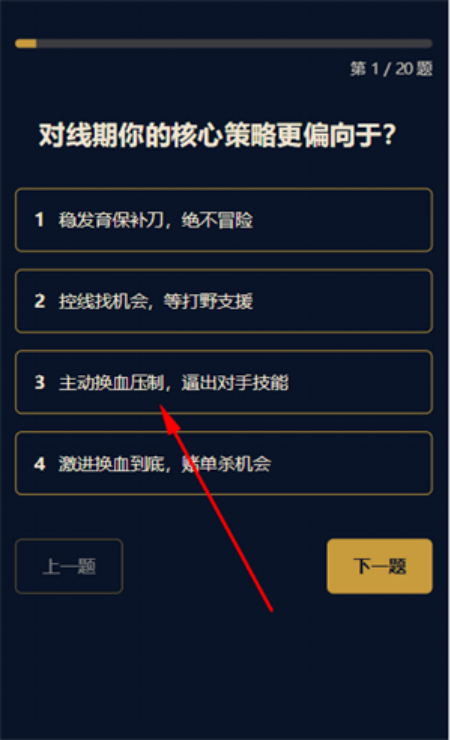Click the 上一题 previous question button
Image resolution: width=450 pixels, height=740 pixels.
[x=69, y=566]
